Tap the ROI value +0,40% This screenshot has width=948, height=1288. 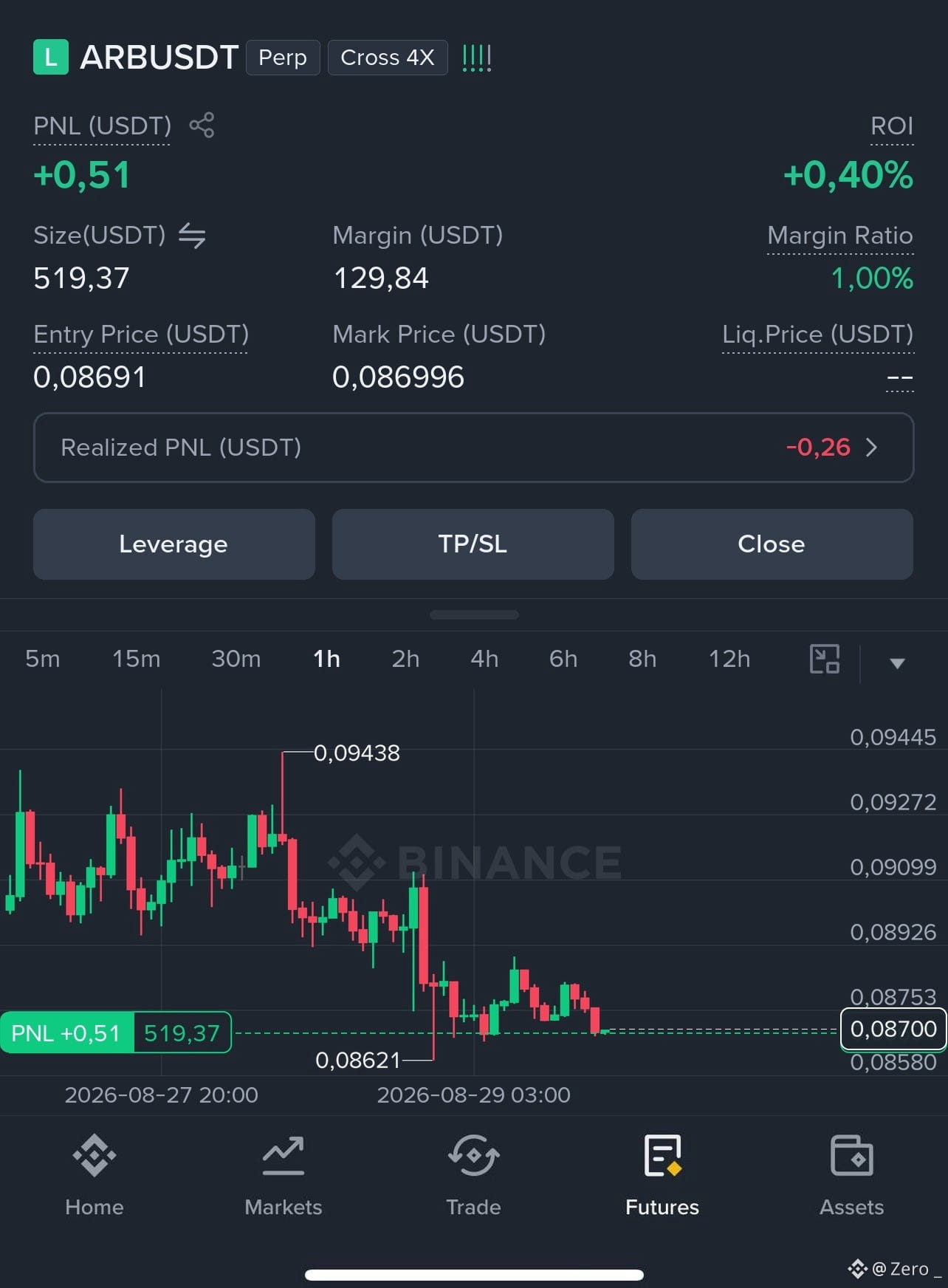[x=848, y=175]
